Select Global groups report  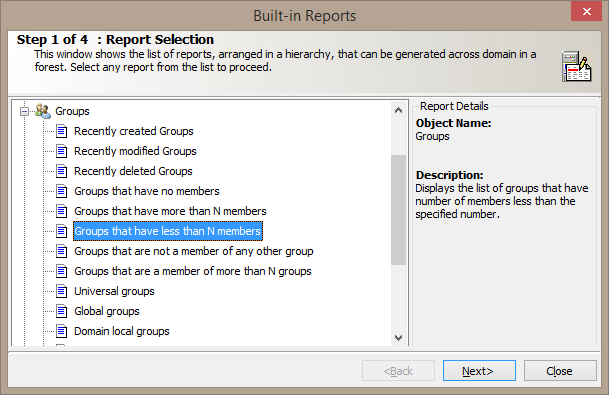(x=107, y=311)
